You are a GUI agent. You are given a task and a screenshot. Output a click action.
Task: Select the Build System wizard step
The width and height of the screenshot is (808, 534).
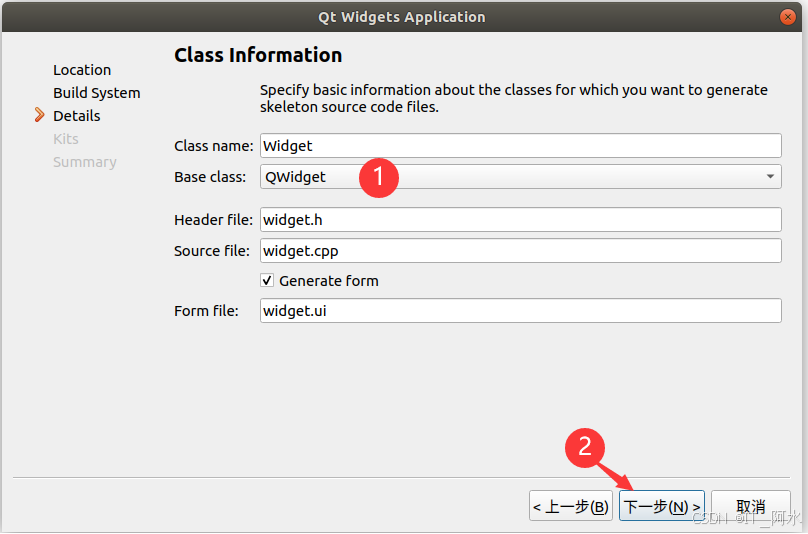(x=96, y=93)
